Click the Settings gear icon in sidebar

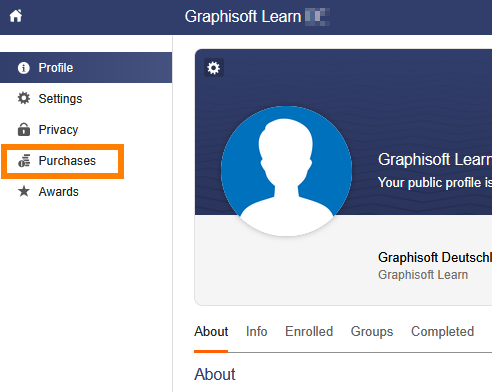24,98
